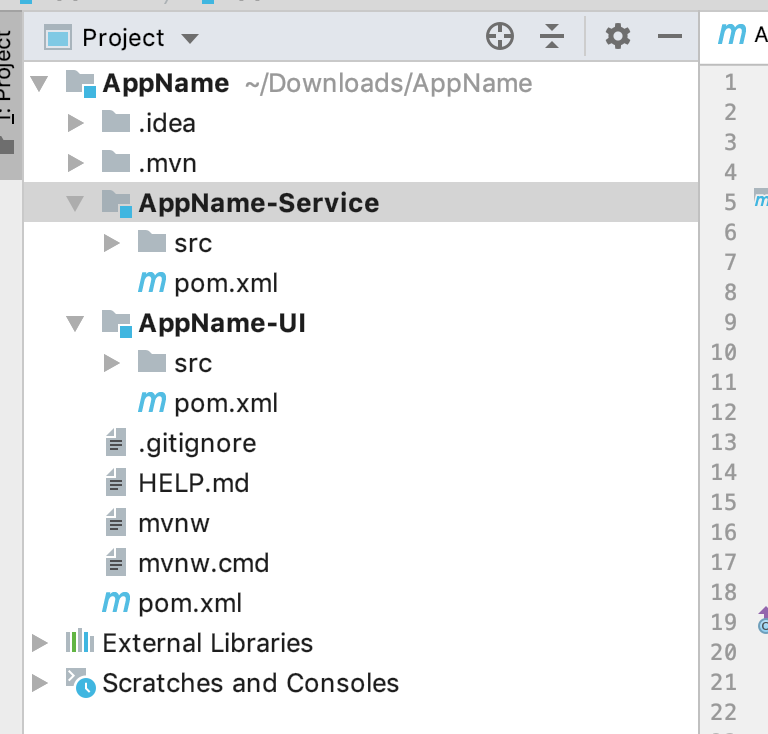
Task: Click the Maven icon of AppName-Service pom.xml
Action: click(152, 283)
